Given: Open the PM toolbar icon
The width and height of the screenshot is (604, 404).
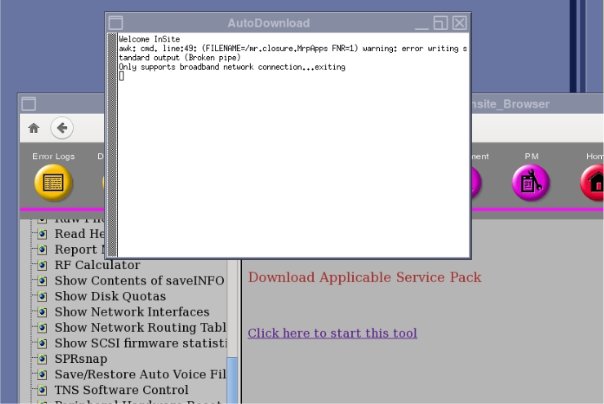Looking at the screenshot, I should (x=531, y=181).
